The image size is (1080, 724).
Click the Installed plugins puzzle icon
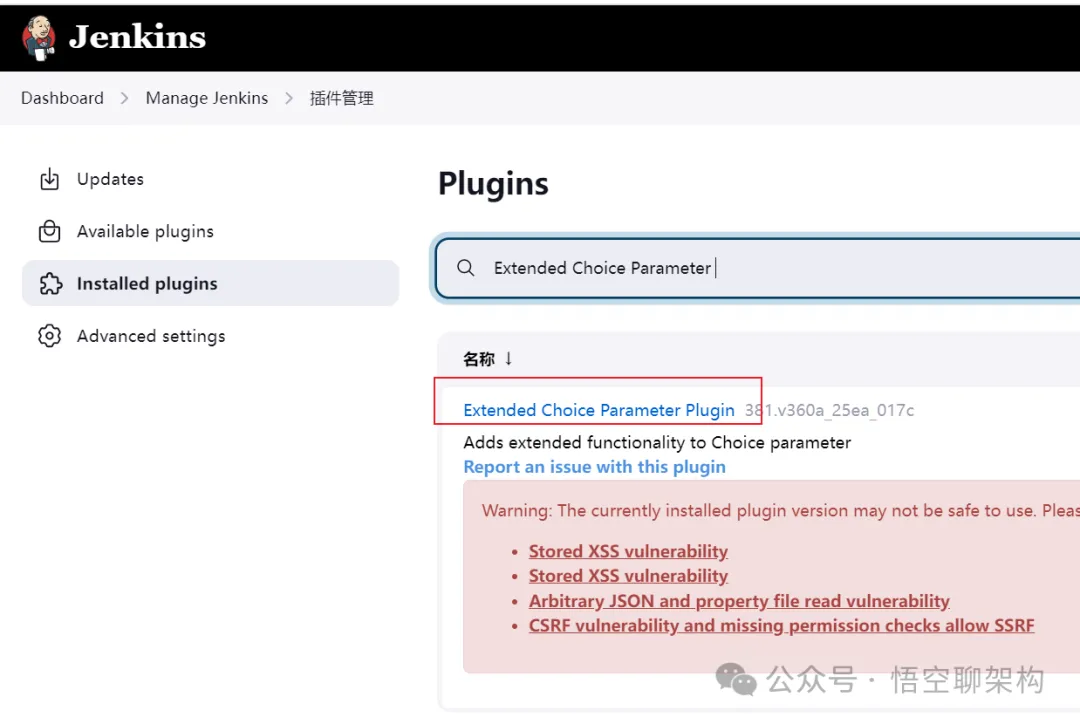[x=50, y=284]
